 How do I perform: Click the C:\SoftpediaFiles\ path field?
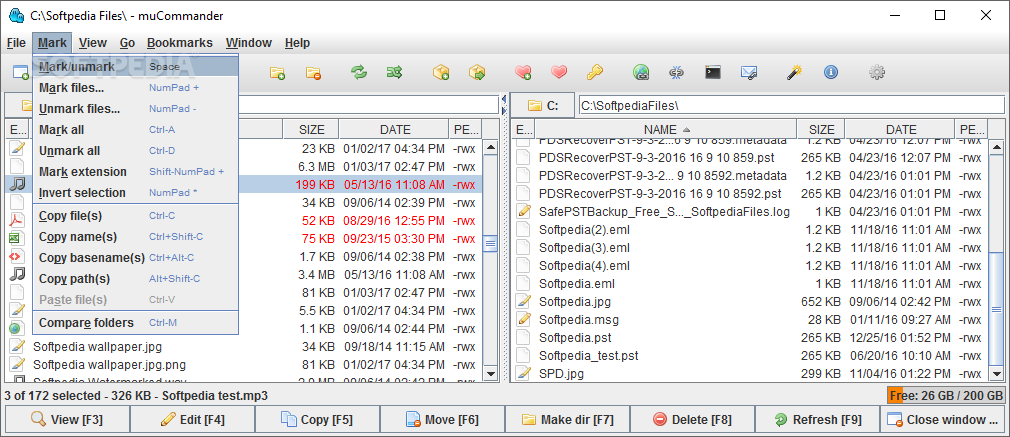791,105
